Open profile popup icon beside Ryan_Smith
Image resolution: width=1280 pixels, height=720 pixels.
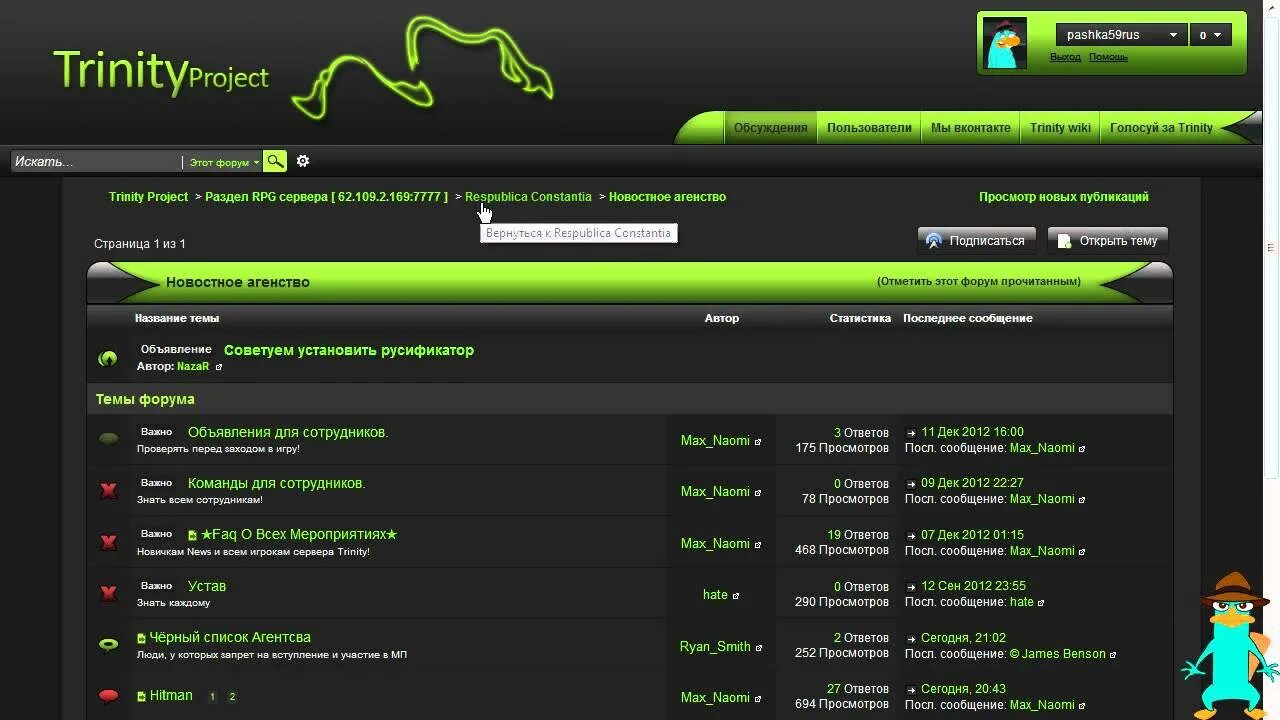pyautogui.click(x=758, y=648)
